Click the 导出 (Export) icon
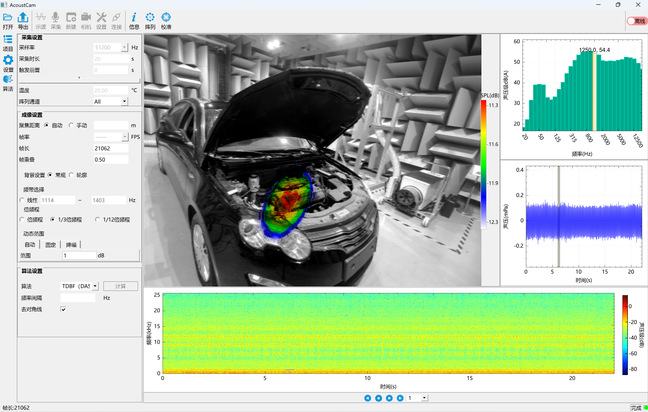 [23, 18]
